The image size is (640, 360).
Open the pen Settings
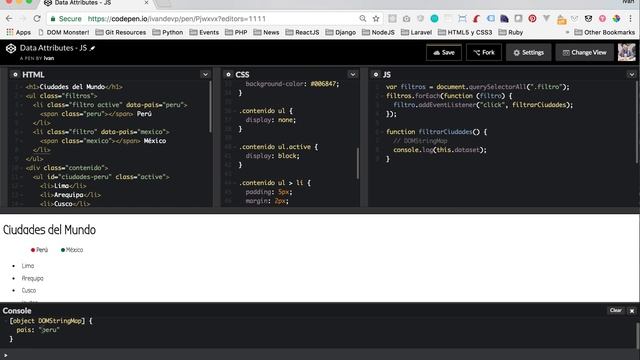click(x=529, y=53)
